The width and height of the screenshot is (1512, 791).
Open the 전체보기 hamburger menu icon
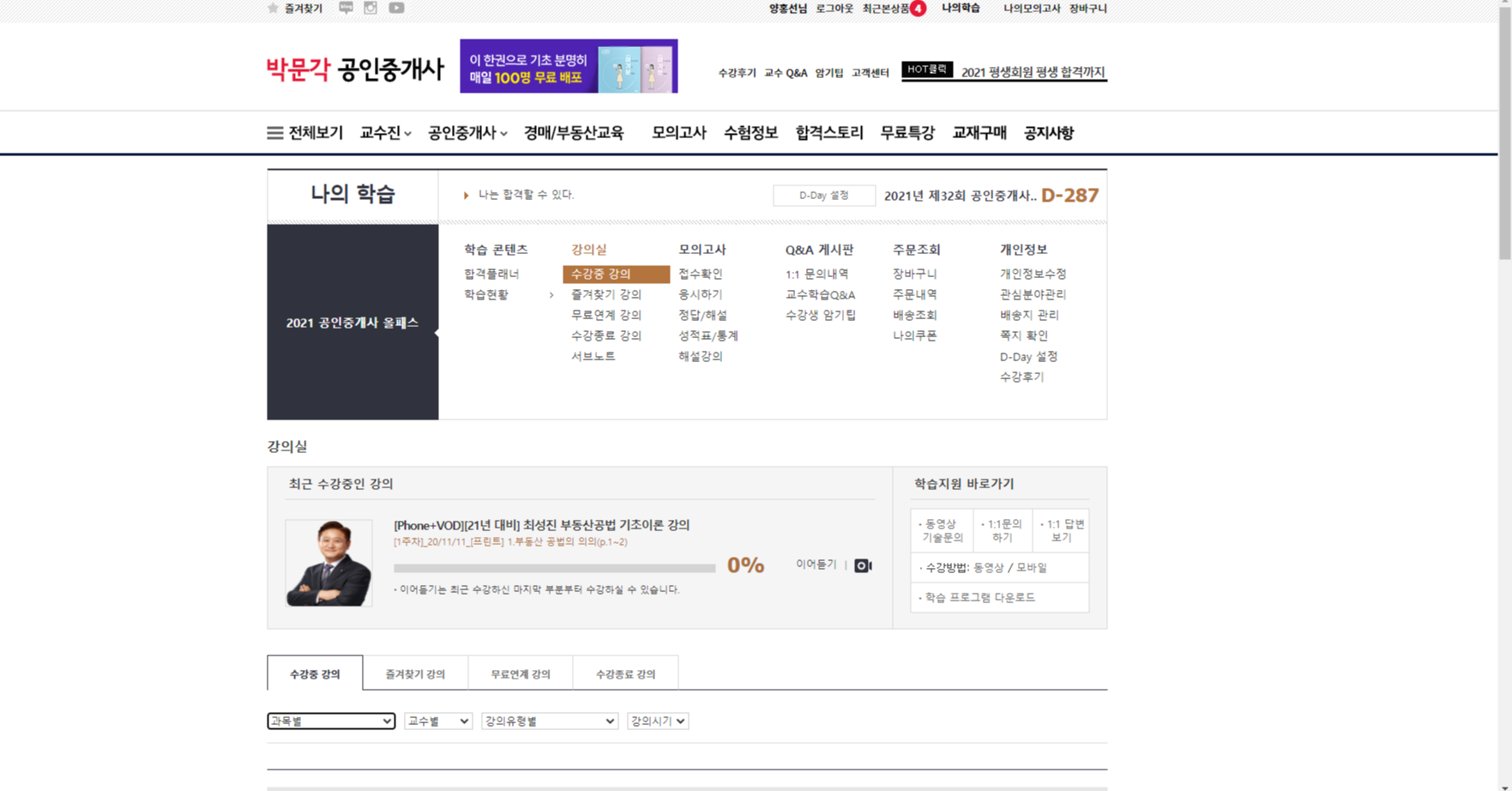coord(274,133)
